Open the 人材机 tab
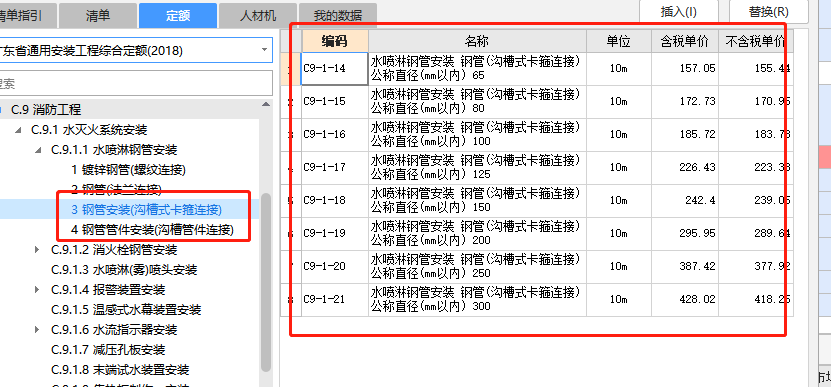Screen dimensions: 831x387 tap(258, 15)
